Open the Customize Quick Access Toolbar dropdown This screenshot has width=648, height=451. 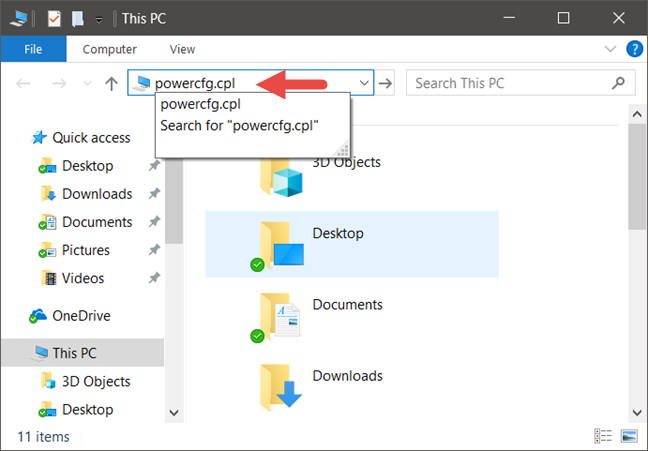coord(99,19)
